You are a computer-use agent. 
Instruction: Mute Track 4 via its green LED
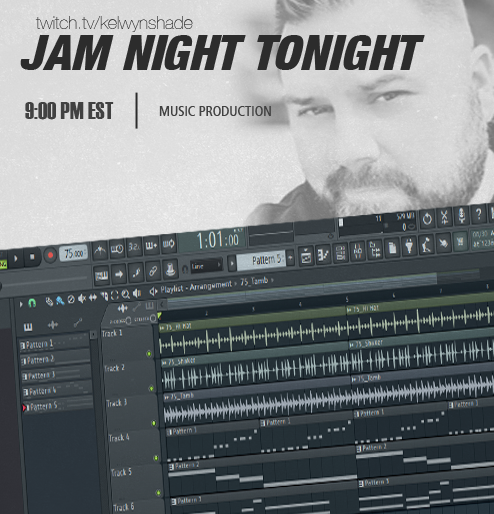(x=156, y=458)
